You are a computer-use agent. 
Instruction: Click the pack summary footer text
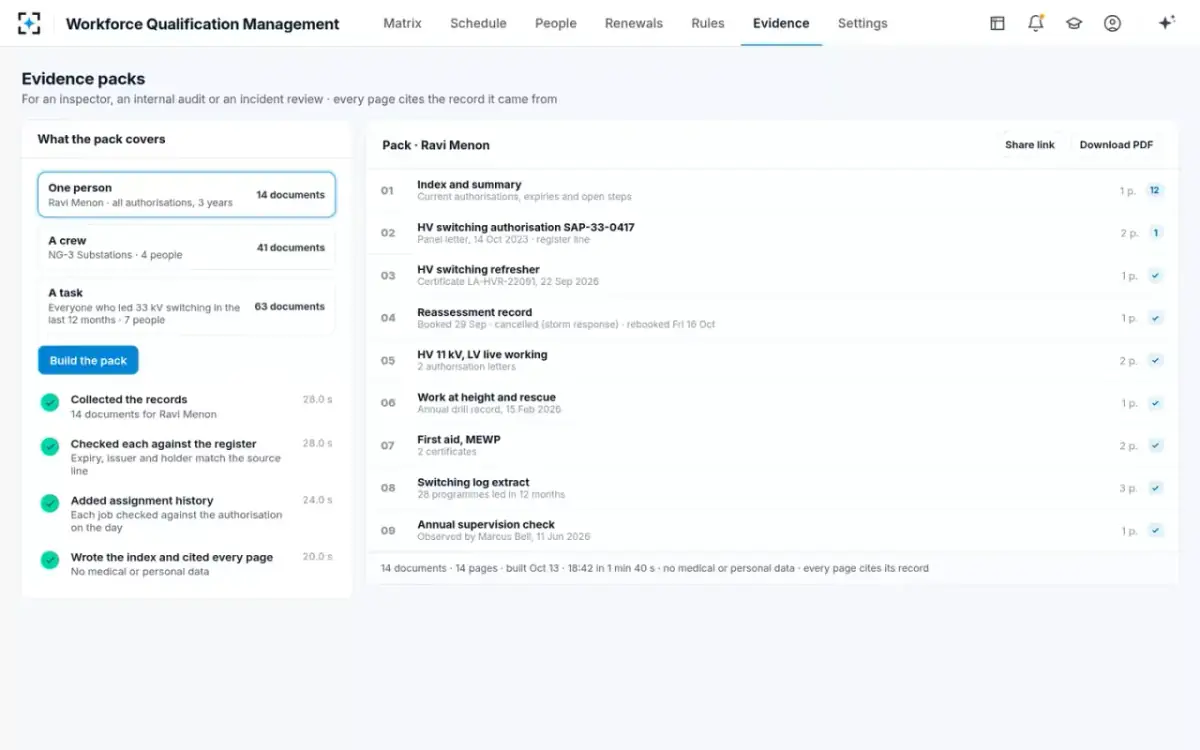[x=654, y=568]
